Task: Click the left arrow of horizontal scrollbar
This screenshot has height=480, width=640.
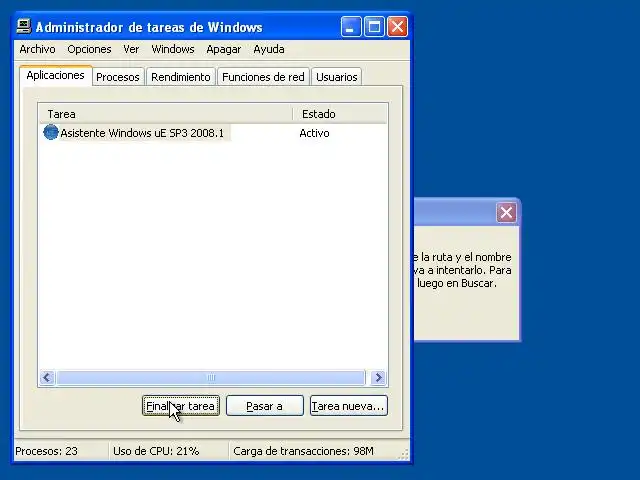Action: coord(47,378)
